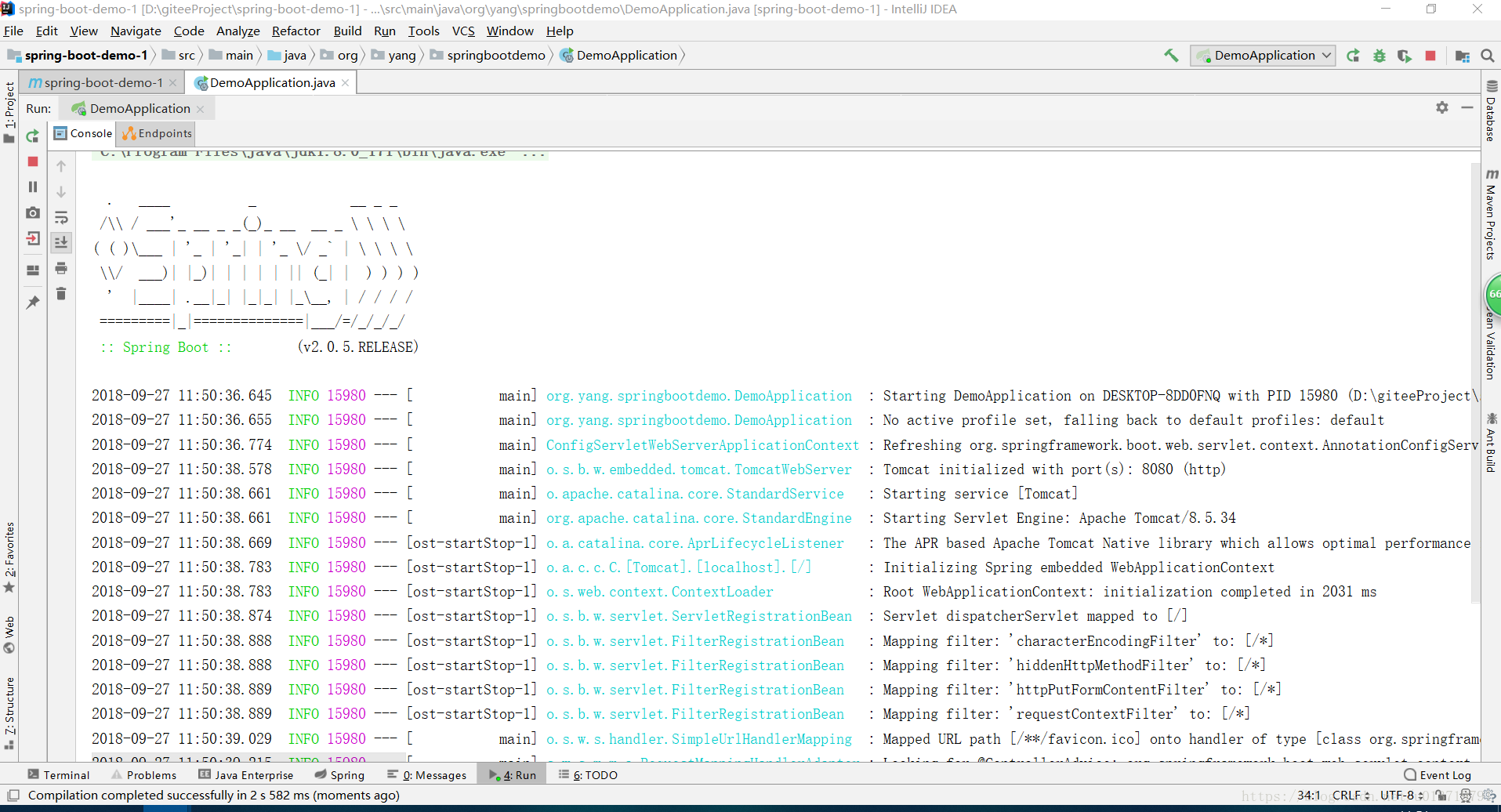Pin the Run tab with pin icon
Screen dimensions: 1501x812
(x=33, y=302)
